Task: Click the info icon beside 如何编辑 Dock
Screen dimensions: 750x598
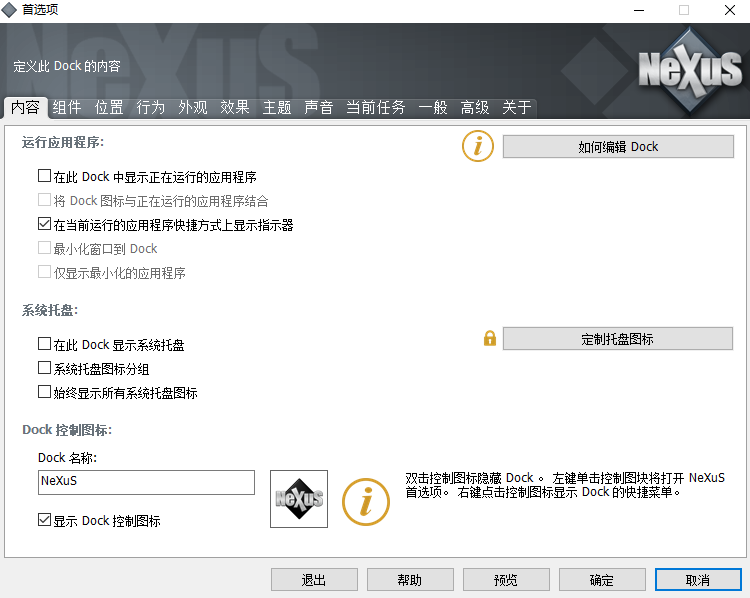Action: 478,146
